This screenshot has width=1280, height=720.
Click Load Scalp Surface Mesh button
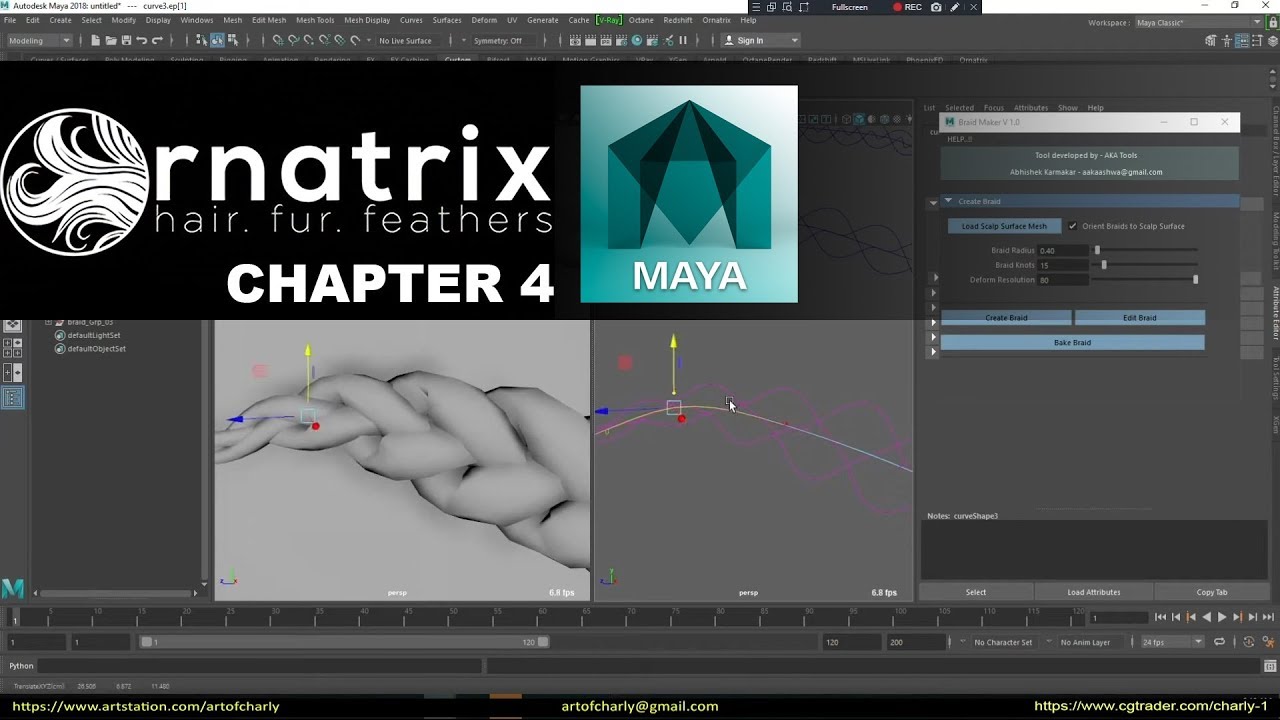[x=1004, y=226]
